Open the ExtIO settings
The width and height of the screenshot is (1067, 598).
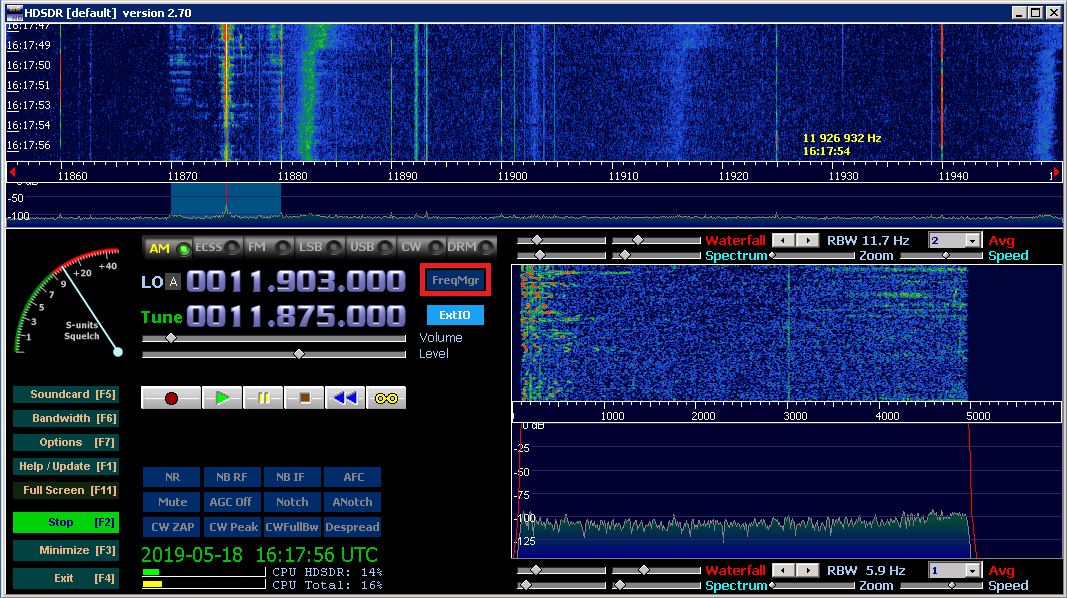(x=455, y=315)
